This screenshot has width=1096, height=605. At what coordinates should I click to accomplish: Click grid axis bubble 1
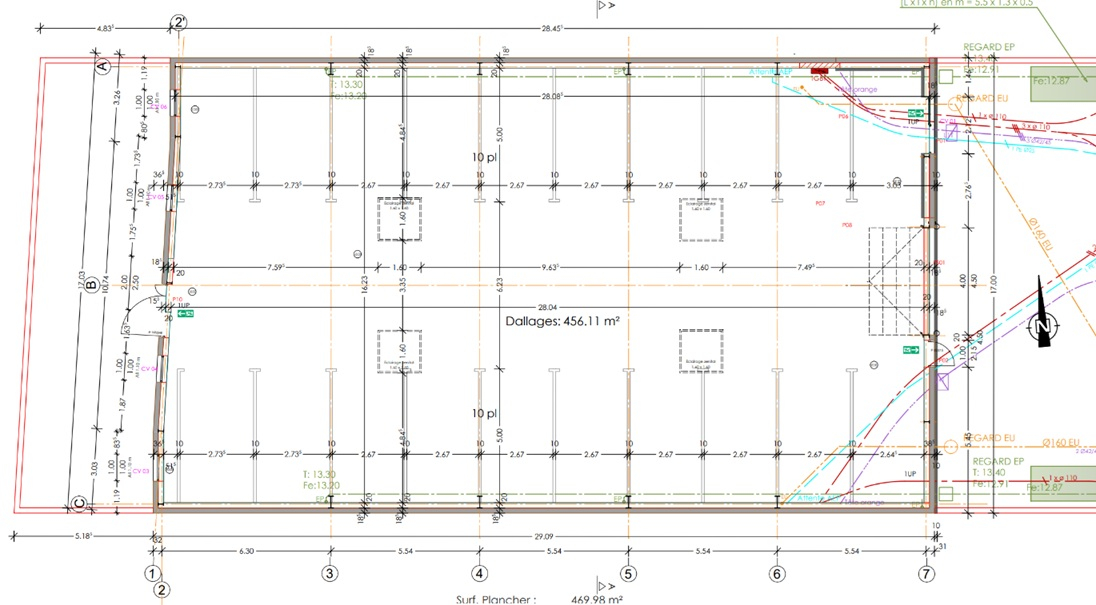click(x=152, y=574)
